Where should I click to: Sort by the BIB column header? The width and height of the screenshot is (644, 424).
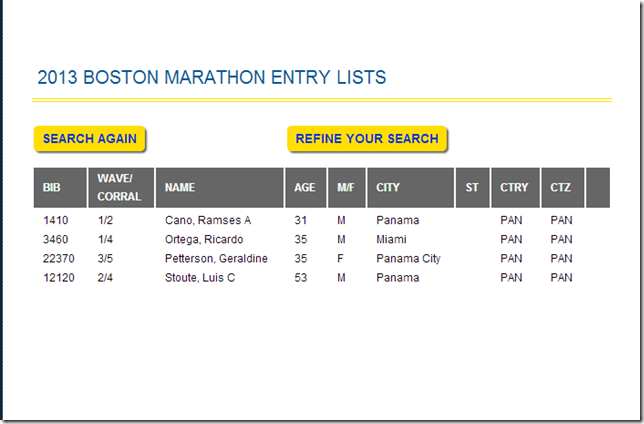coord(60,187)
